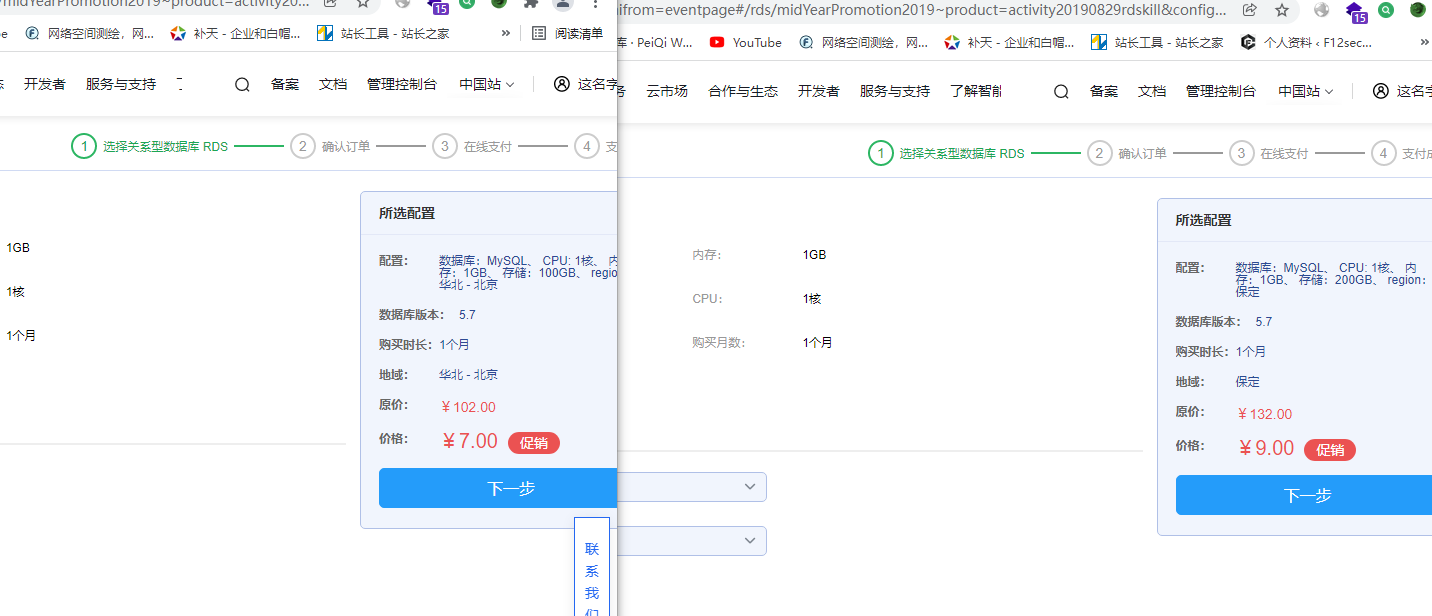
Task: Bookmark the page with the star in the activity20190829rdskill address bar
Action: [x=1281, y=10]
